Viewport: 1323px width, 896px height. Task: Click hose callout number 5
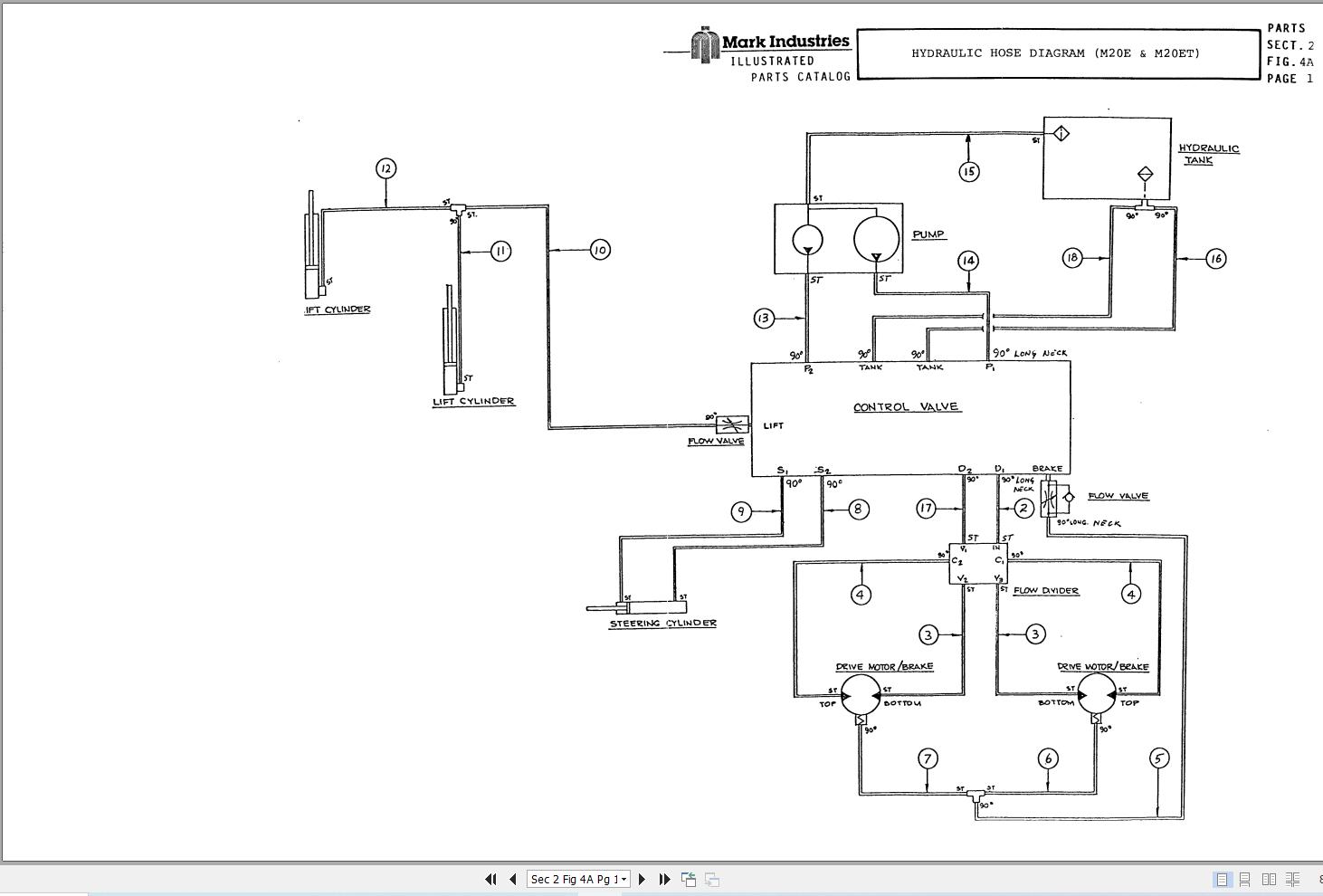pos(1159,758)
